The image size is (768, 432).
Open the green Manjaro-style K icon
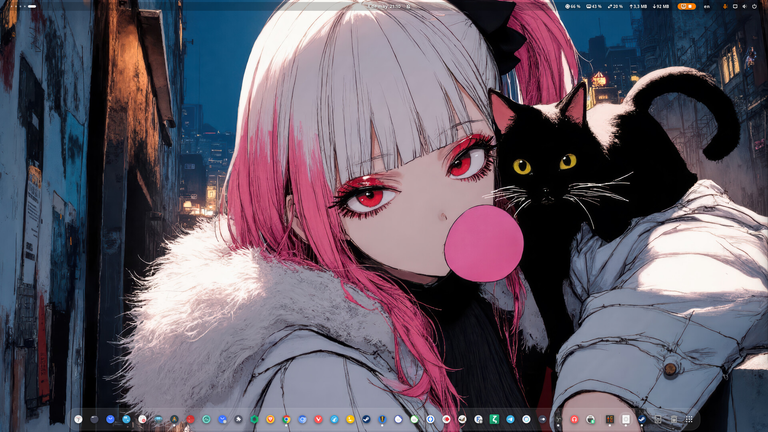pos(494,419)
